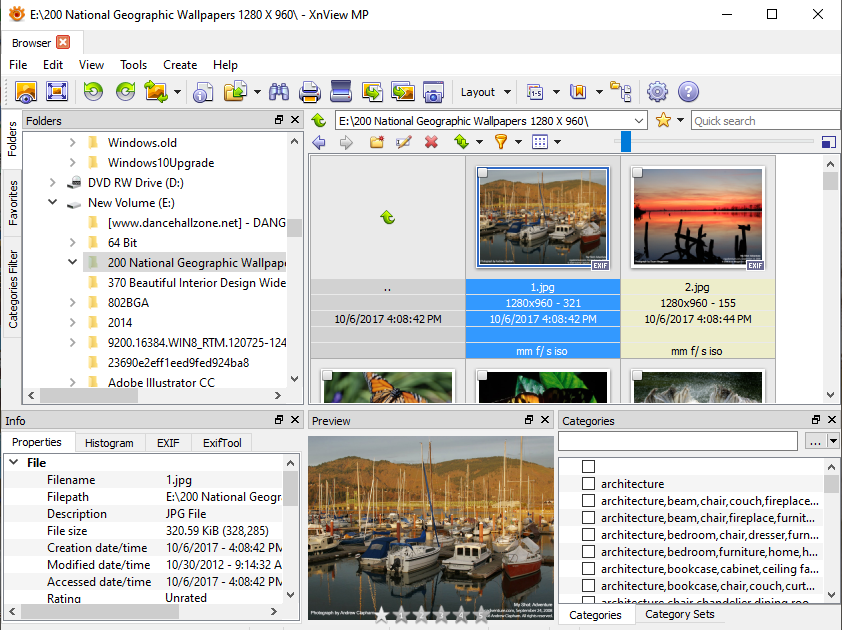Open the filter funnel dropdown arrow
Viewport: 842px width, 630px height.
pos(519,142)
